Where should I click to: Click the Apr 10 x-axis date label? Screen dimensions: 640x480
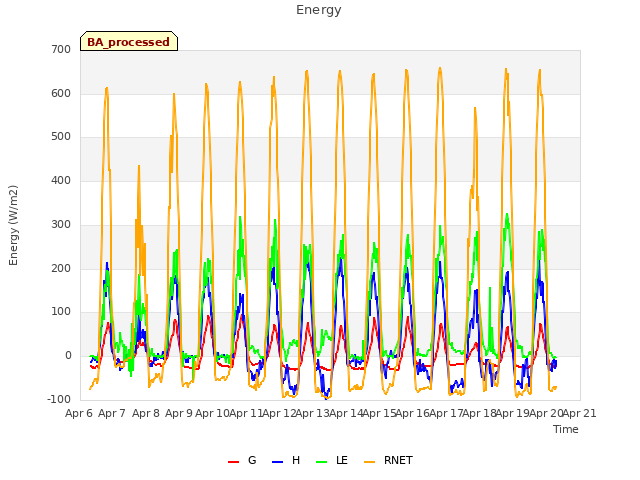[212, 413]
